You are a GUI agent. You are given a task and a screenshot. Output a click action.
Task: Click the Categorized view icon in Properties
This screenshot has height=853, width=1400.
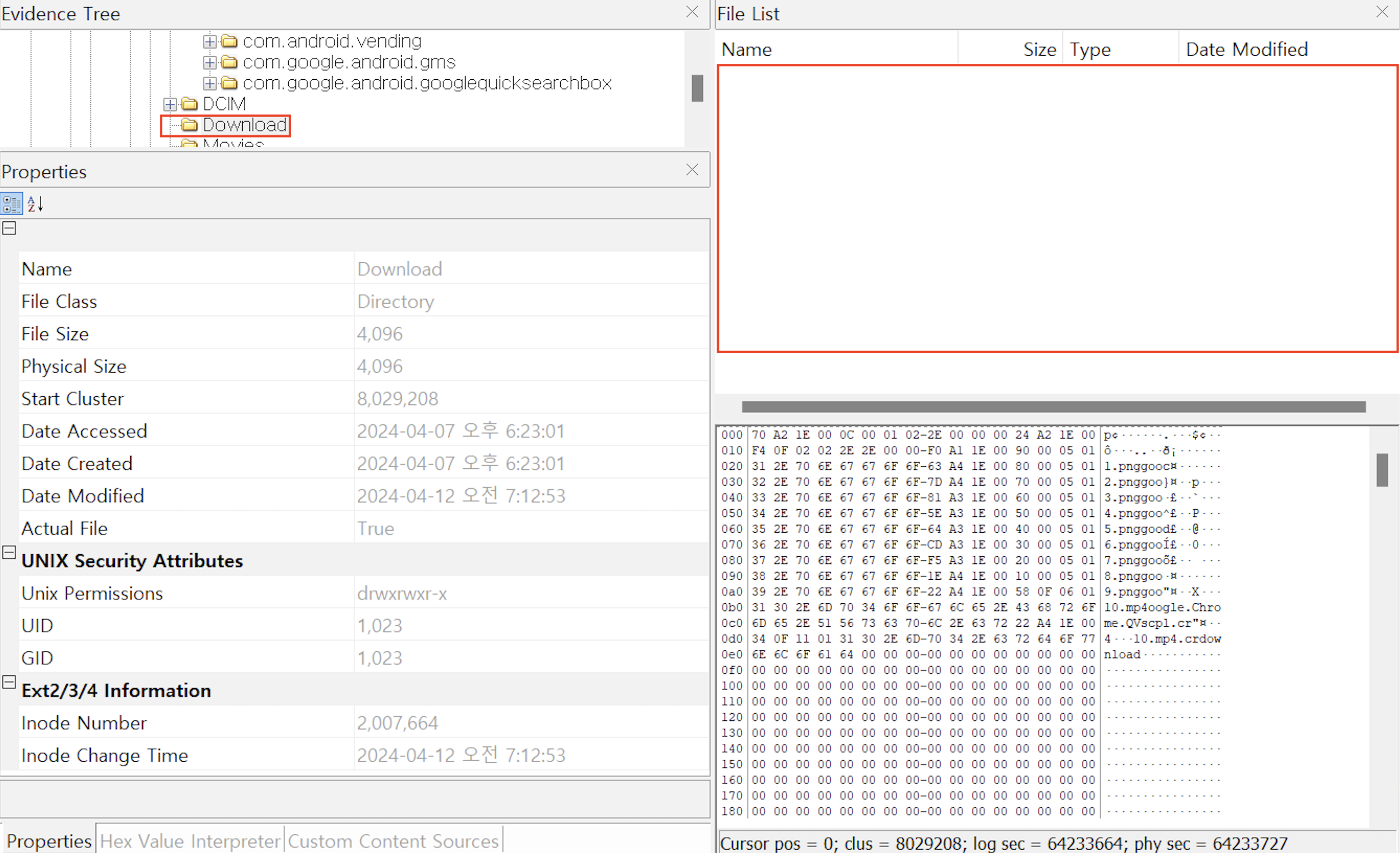tap(12, 204)
